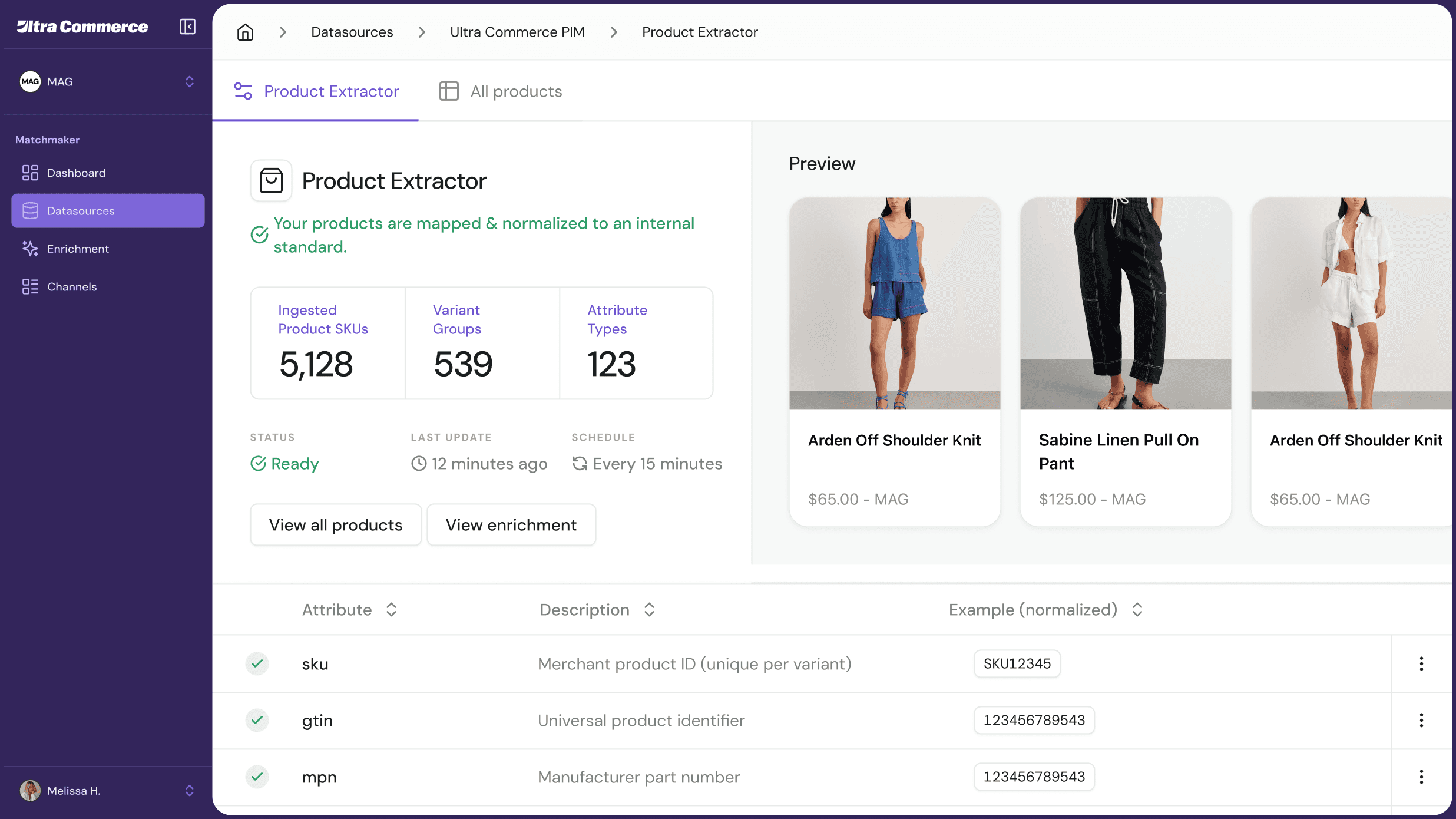1456x819 pixels.
Task: Open options menu for sku row
Action: pos(1421,663)
